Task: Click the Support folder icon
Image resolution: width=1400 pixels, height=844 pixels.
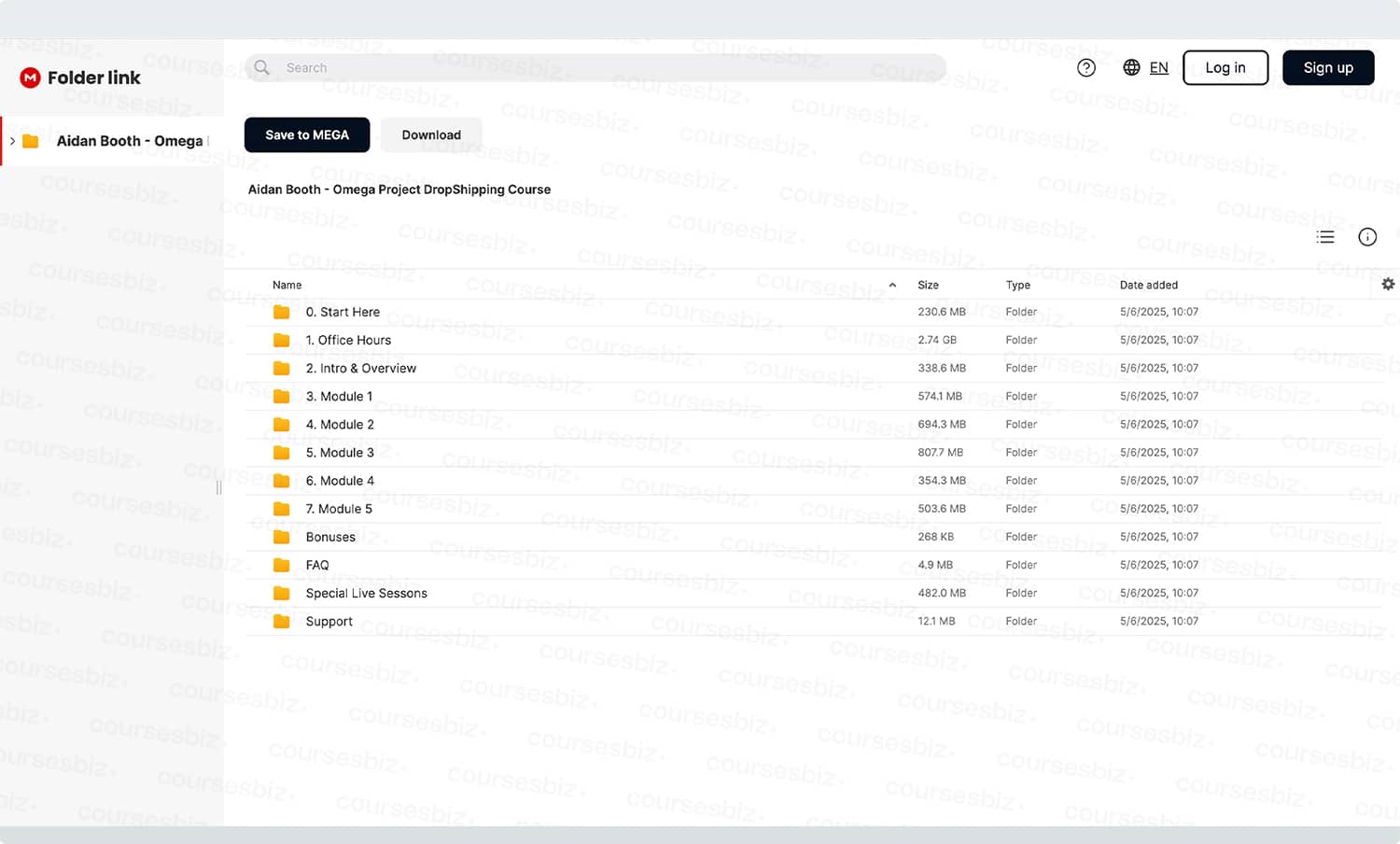Action: tap(281, 621)
